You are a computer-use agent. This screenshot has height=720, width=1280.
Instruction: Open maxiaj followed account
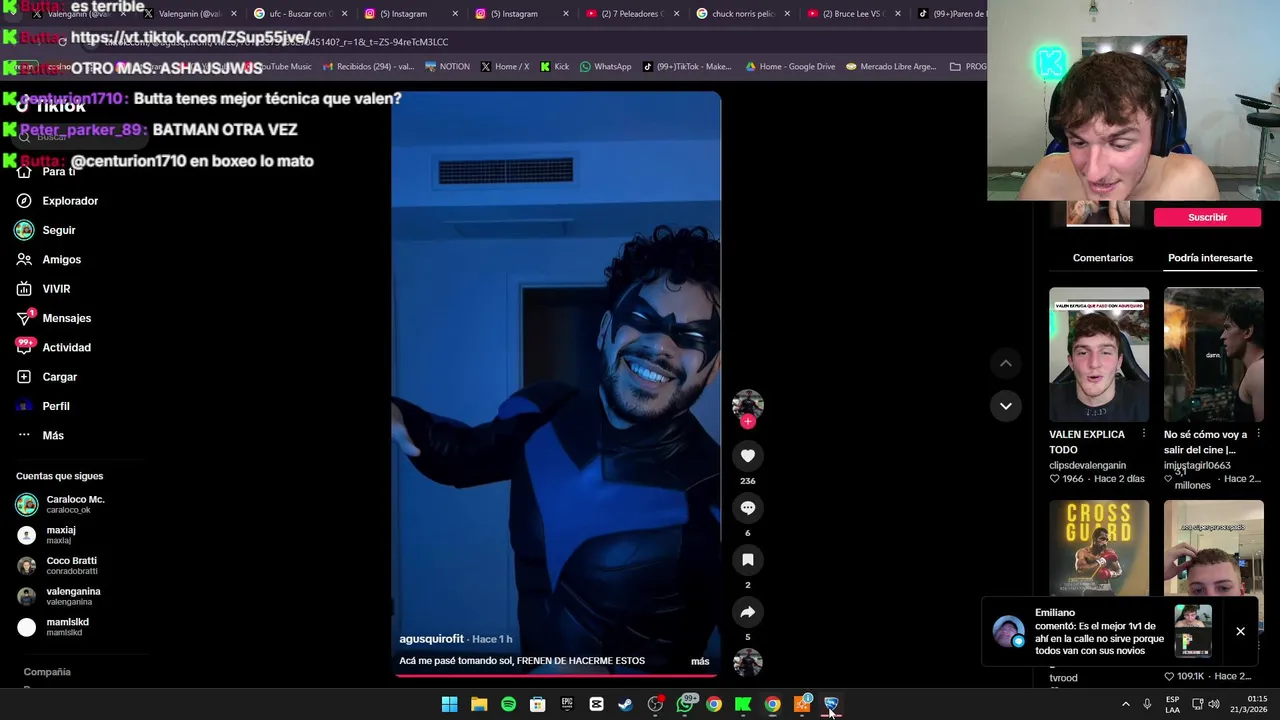[x=47, y=535]
